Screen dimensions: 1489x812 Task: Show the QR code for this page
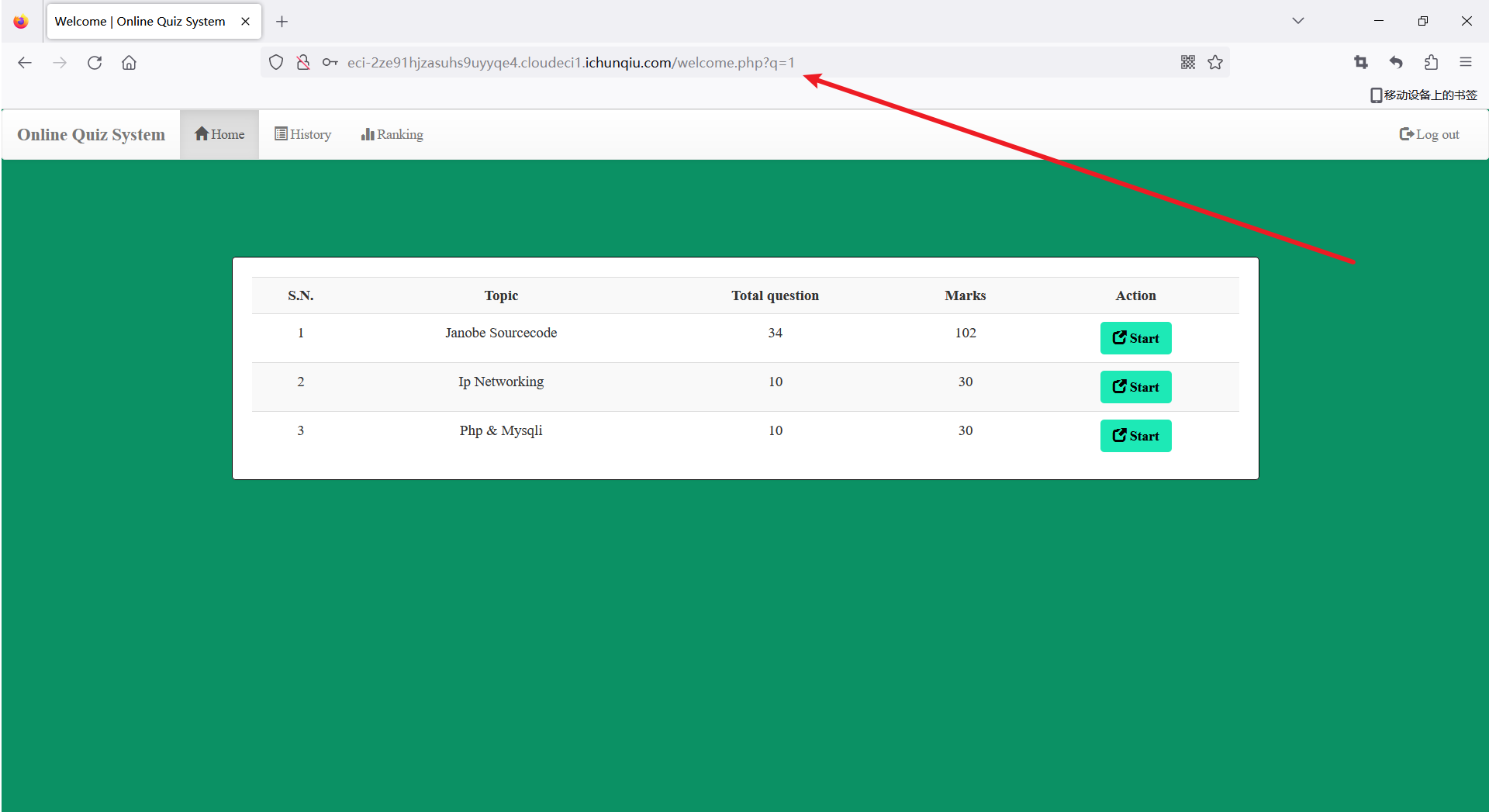click(x=1188, y=62)
